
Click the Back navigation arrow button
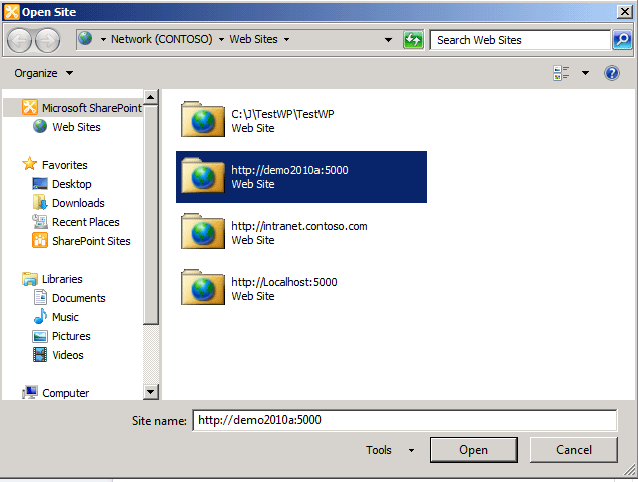(19, 40)
